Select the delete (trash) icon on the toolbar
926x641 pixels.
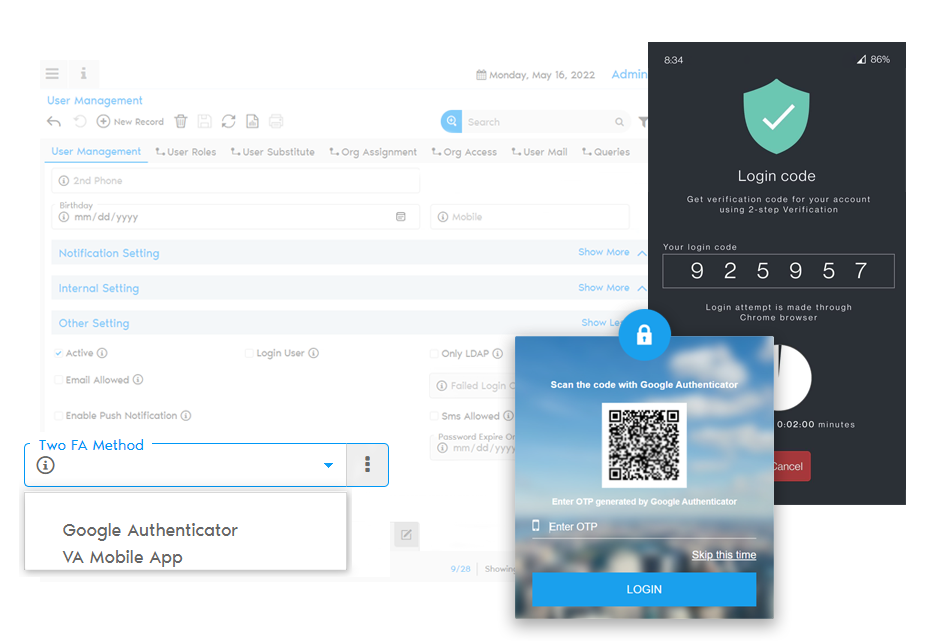tap(180, 121)
